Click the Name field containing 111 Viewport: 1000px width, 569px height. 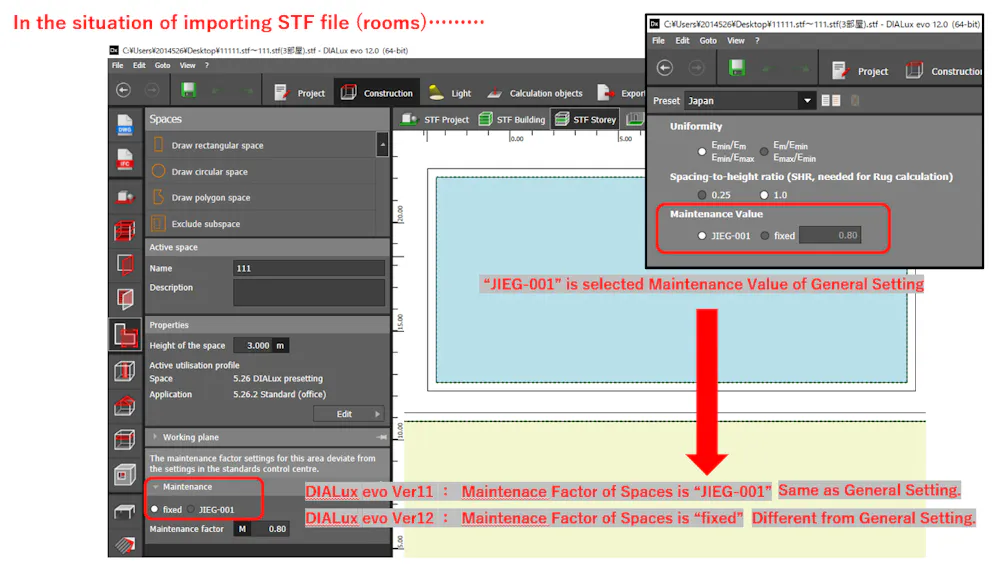point(309,269)
